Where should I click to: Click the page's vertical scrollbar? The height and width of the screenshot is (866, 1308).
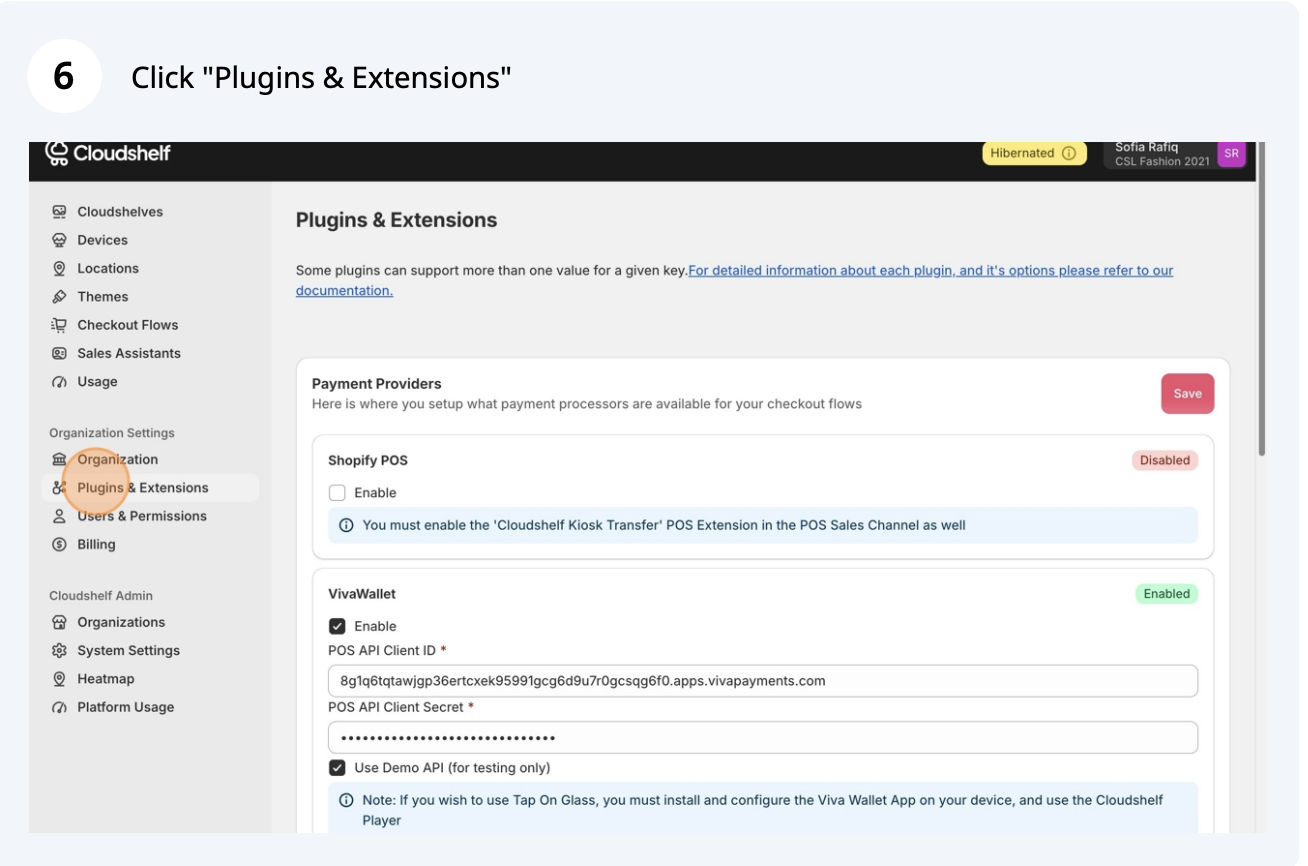pyautogui.click(x=1262, y=300)
